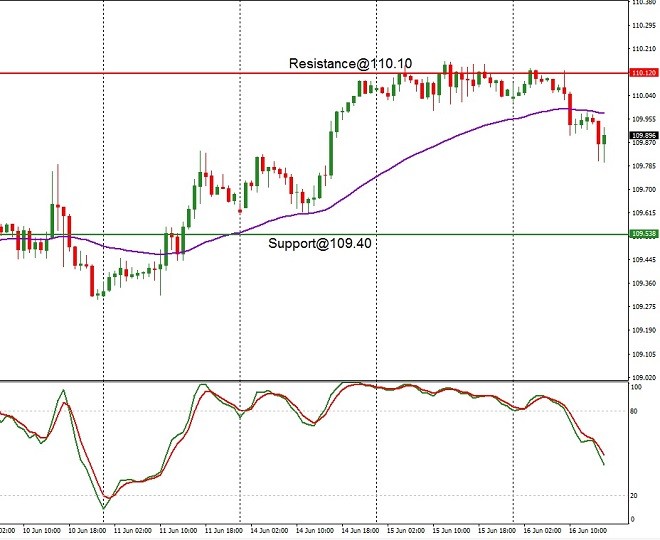Select the Support@109.40 text annotation
This screenshot has width=660, height=540.
320,243
